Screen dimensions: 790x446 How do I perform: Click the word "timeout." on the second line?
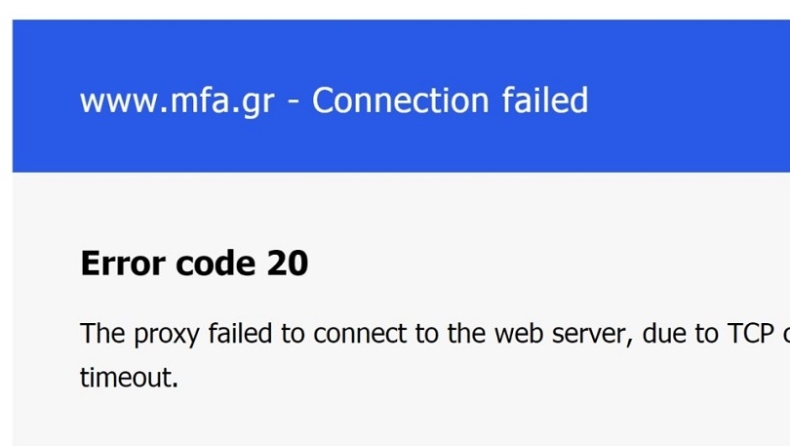[129, 379]
